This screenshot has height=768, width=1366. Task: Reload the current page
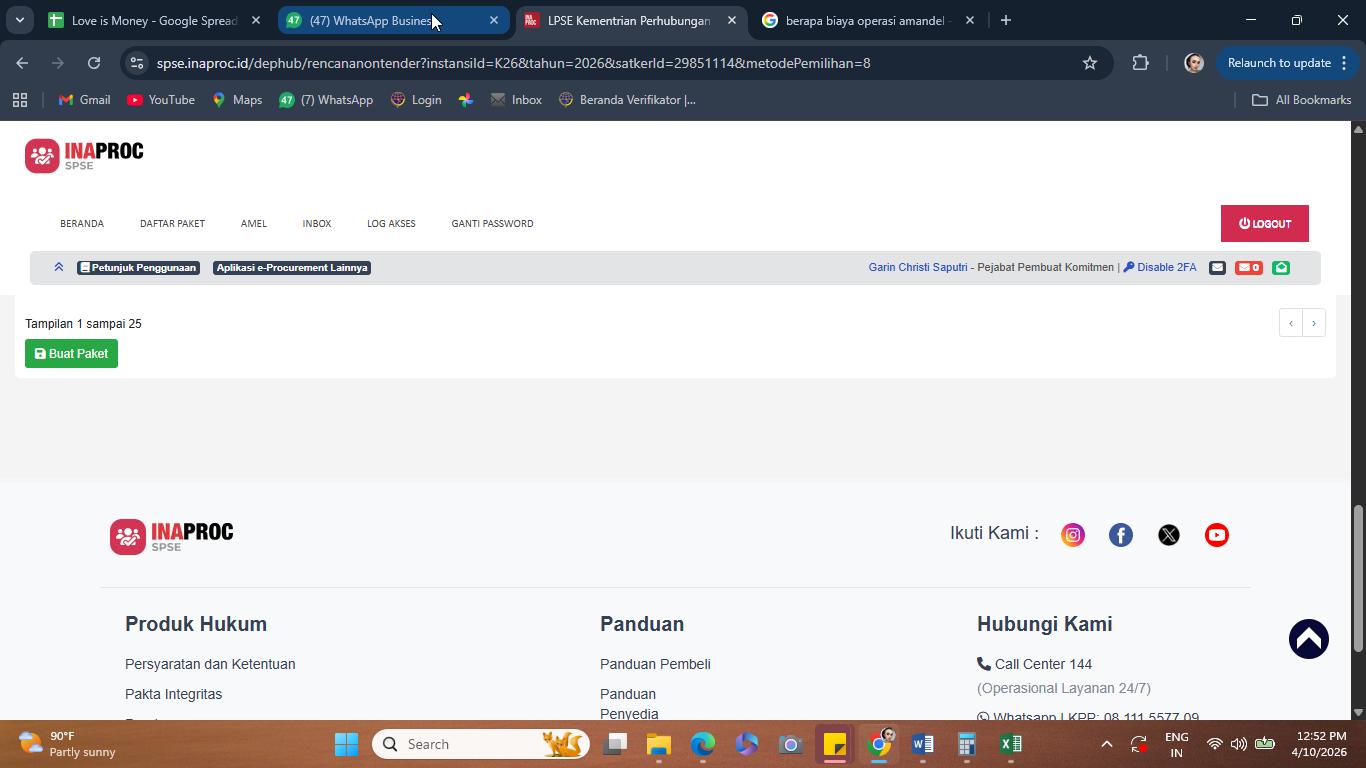94,63
